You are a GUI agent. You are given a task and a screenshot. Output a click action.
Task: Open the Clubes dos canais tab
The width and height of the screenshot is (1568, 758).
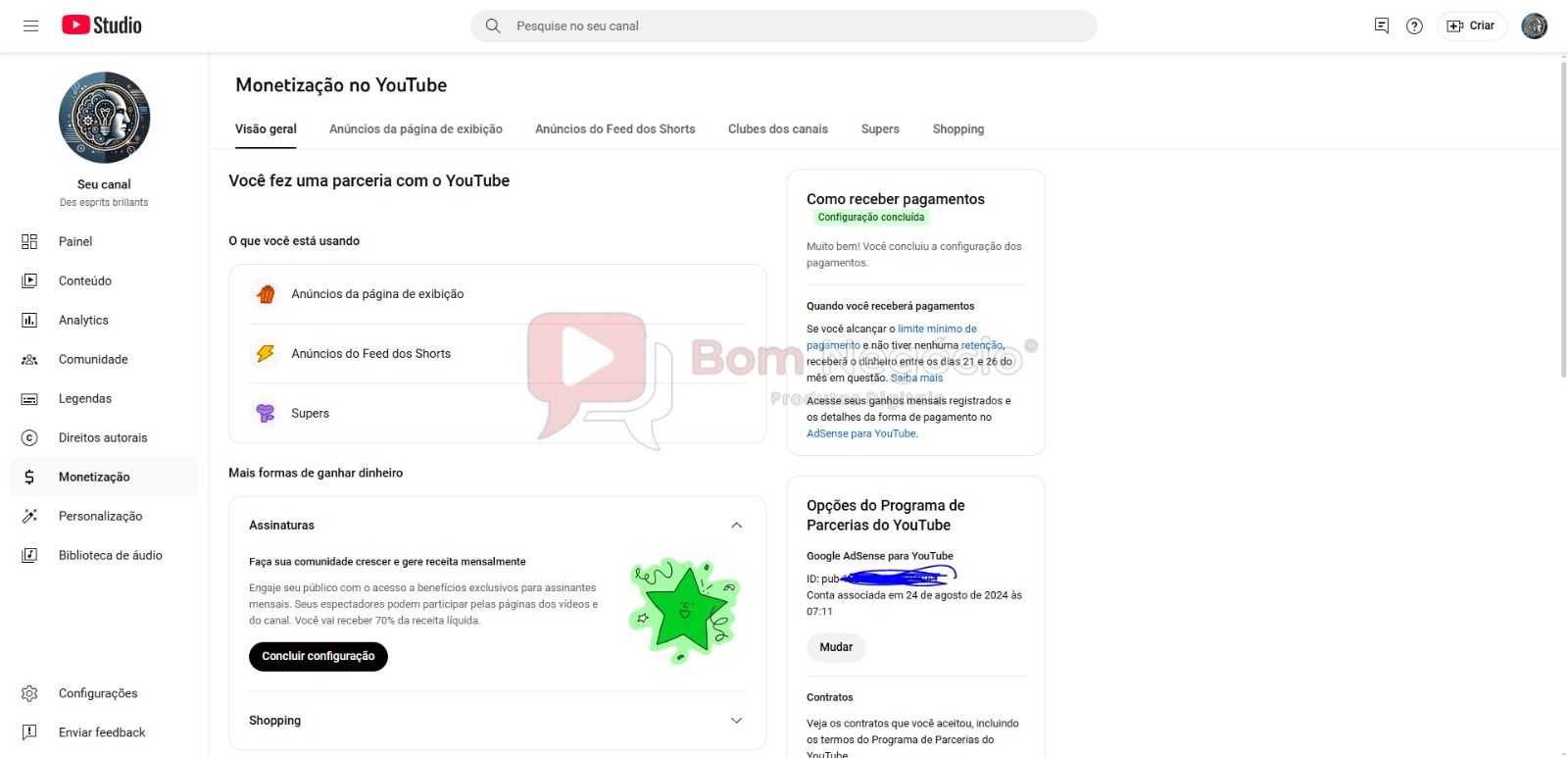click(x=778, y=129)
